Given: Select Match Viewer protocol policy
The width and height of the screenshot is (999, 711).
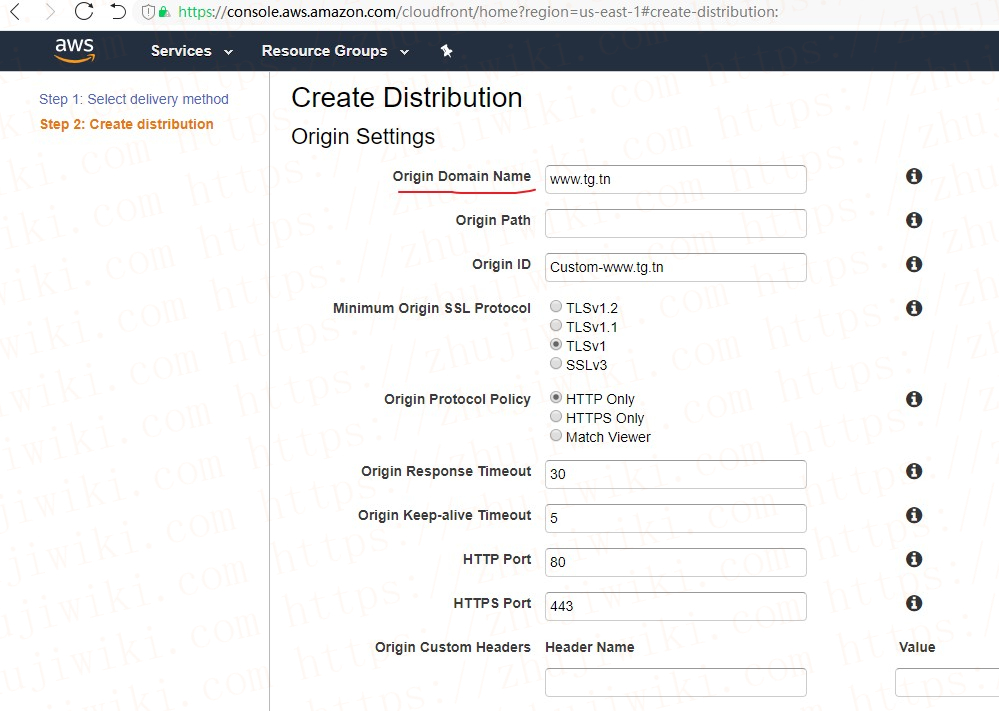Looking at the screenshot, I should point(556,436).
